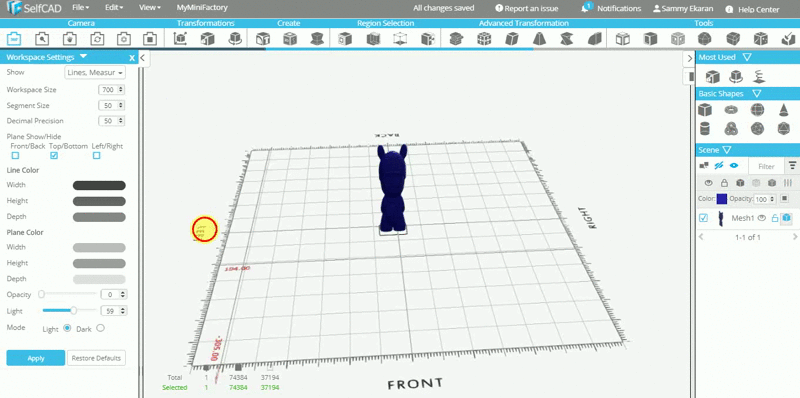The image size is (800, 398).
Task: Open the File menu
Action: 81,8
